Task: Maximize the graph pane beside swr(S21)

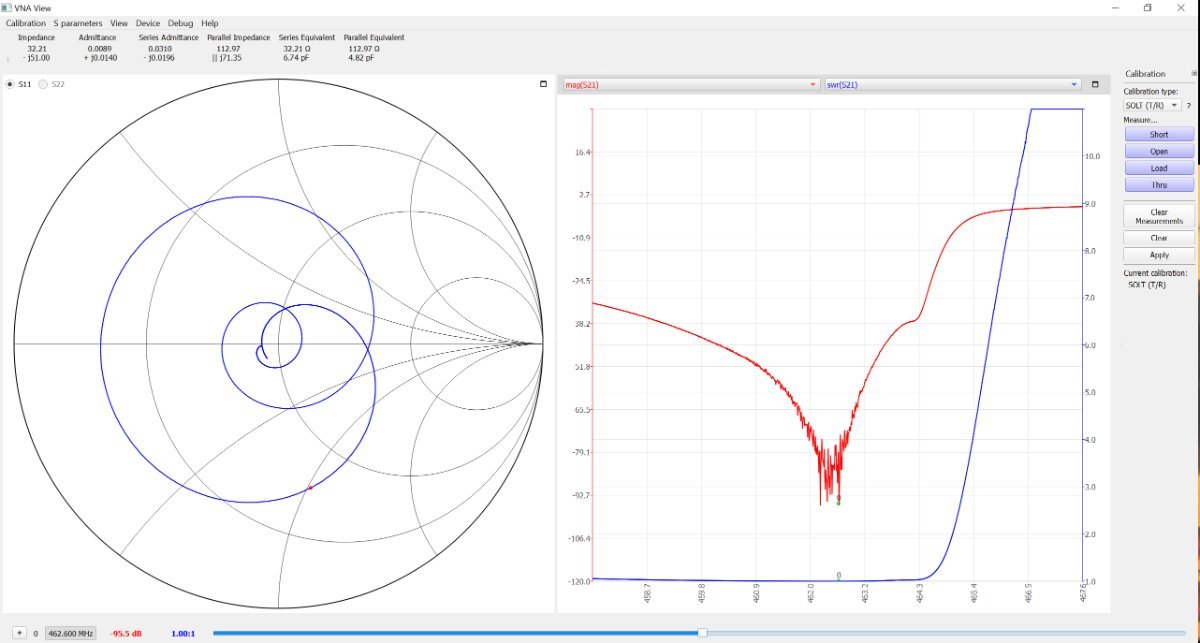Action: pos(1095,85)
